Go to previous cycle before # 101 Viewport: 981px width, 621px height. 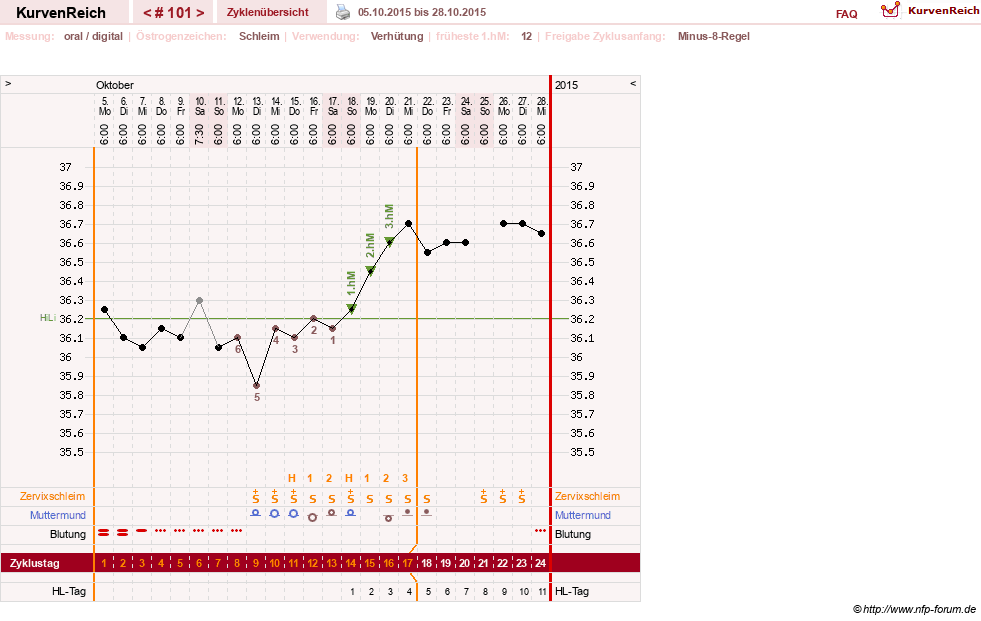coord(147,13)
